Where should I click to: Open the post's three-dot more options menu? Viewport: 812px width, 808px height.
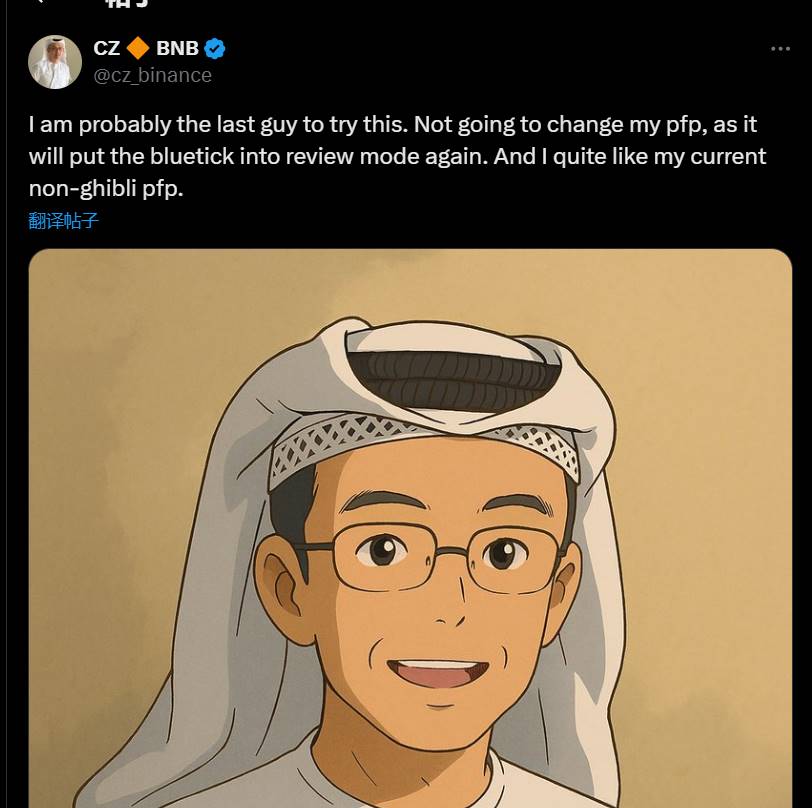[780, 49]
